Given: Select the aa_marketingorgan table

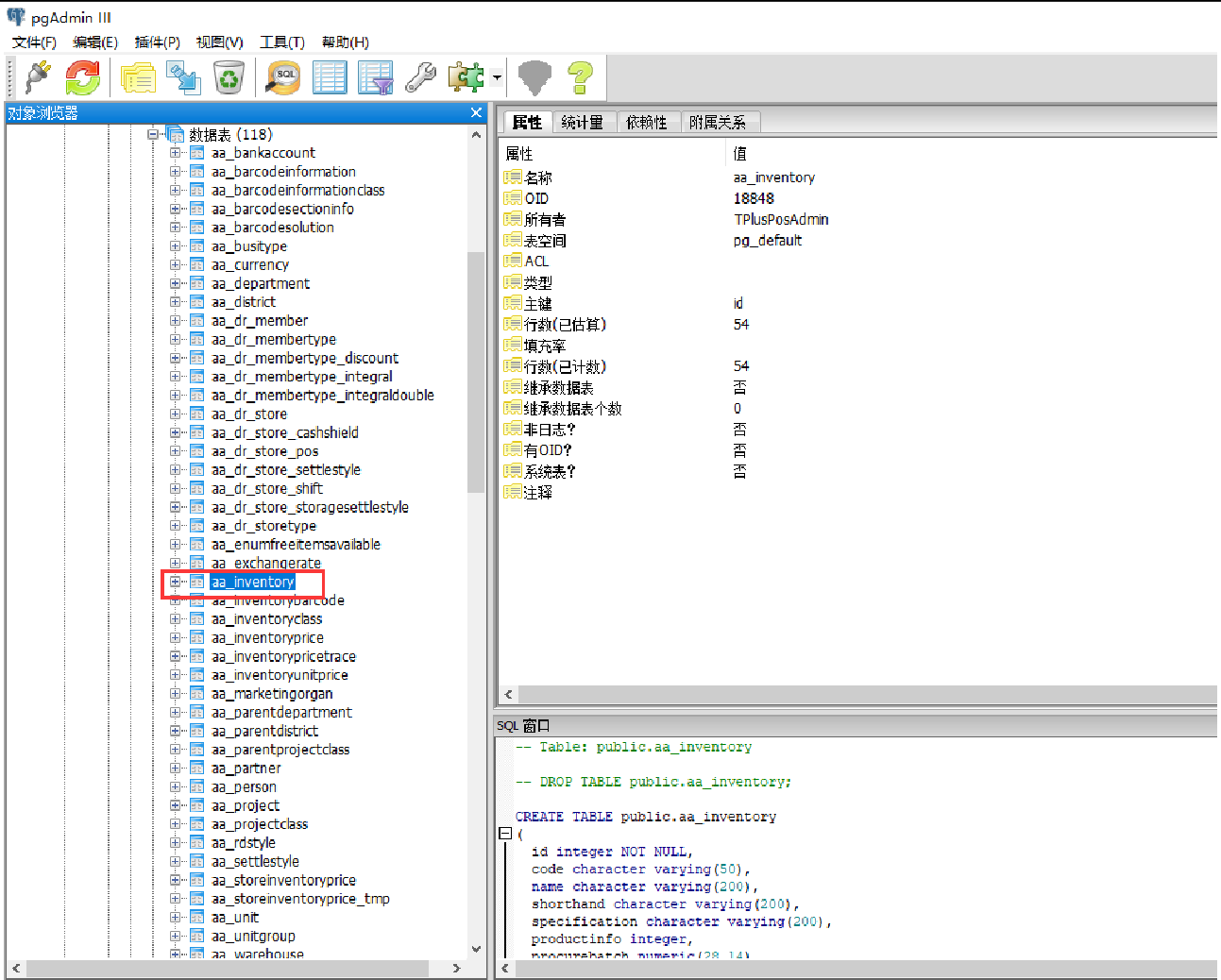Looking at the screenshot, I should tap(272, 693).
